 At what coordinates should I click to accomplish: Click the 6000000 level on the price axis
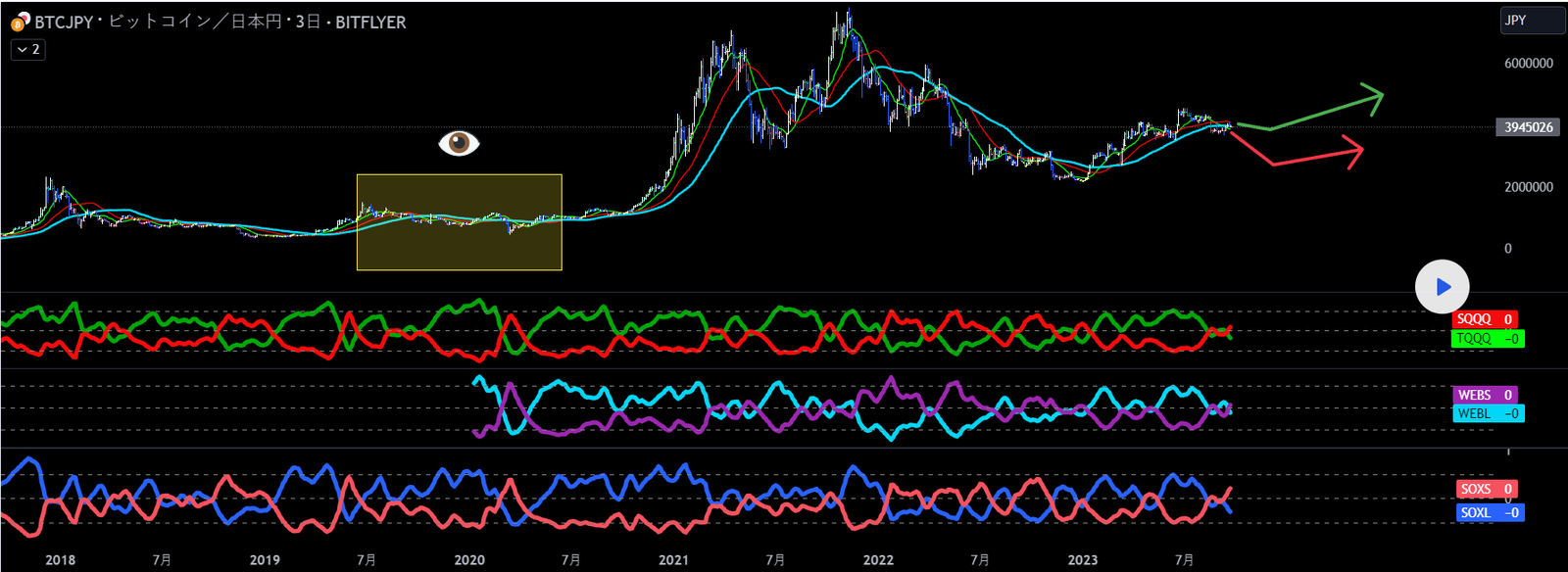click(1528, 64)
